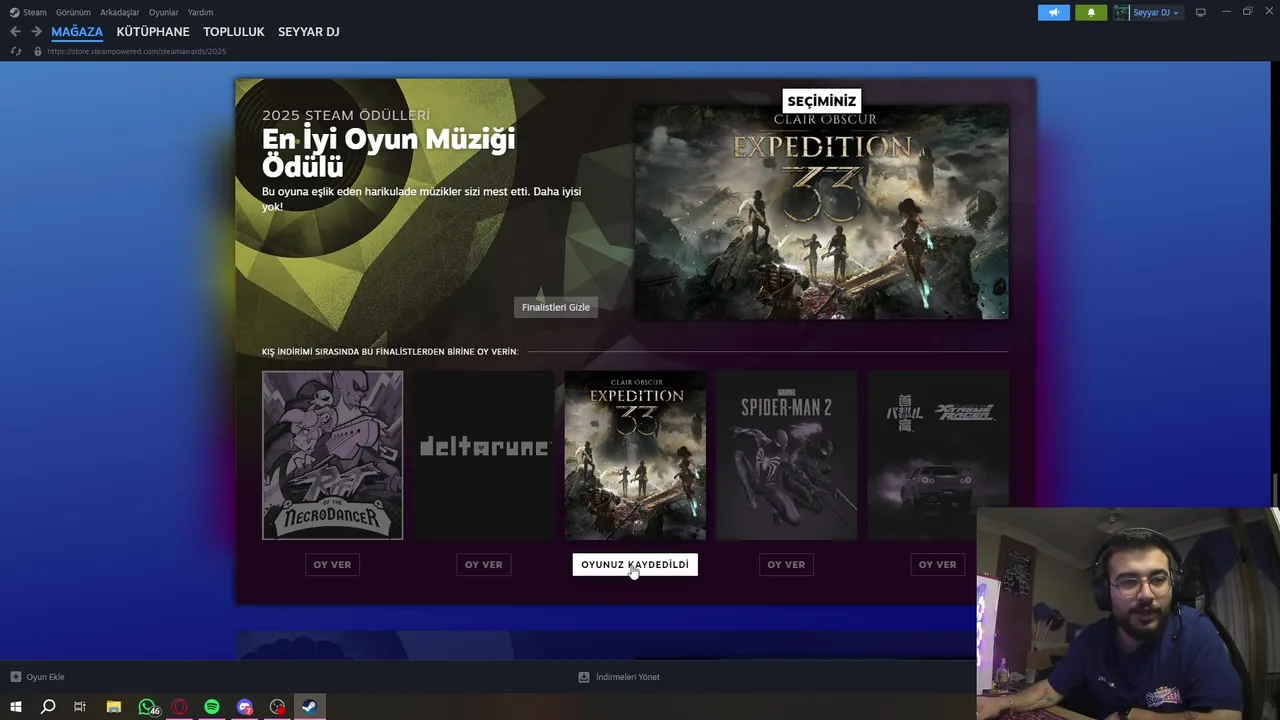Click the page vertical scrollbar thumb

coord(1275,490)
